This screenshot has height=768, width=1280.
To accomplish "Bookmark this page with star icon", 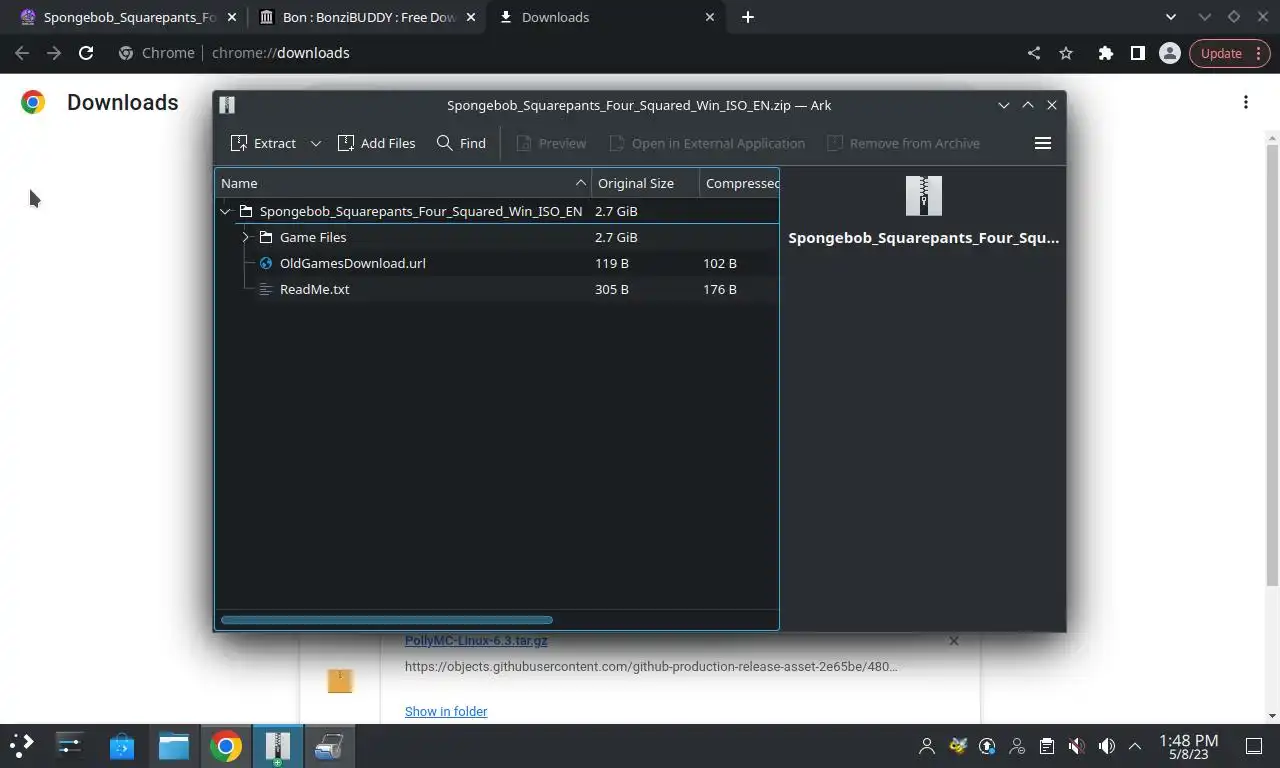I will point(1066,53).
